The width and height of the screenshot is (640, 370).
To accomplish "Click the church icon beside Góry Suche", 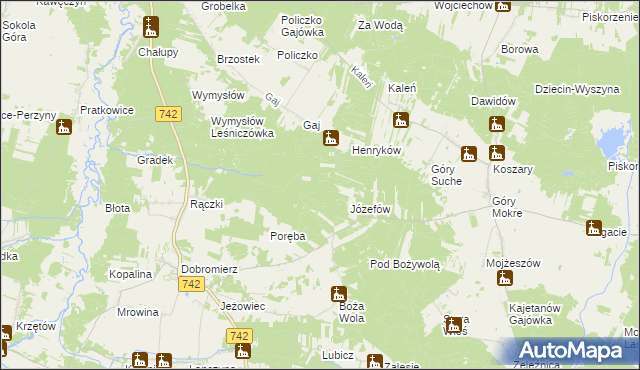I will pos(469,154).
